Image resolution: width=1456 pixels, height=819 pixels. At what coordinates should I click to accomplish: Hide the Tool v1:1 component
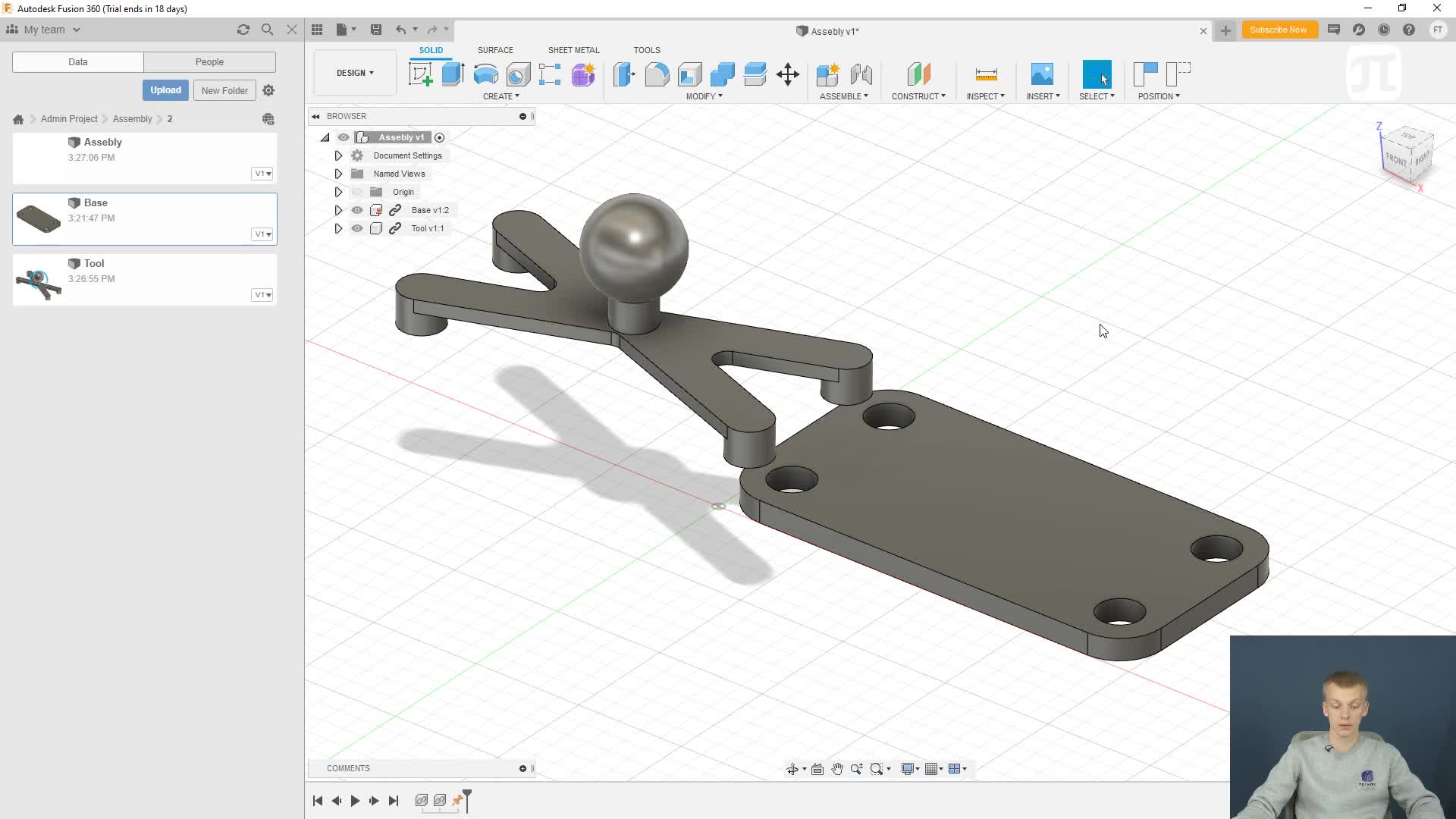(357, 228)
